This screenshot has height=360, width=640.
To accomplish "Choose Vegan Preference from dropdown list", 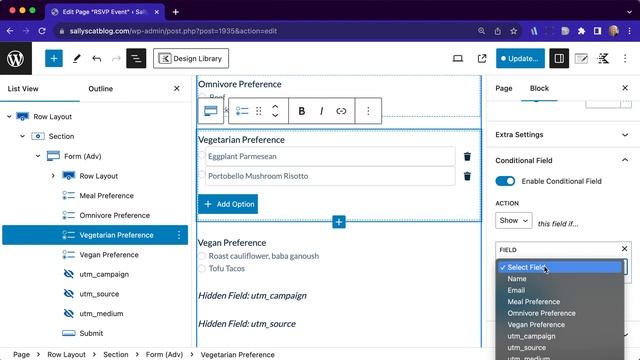I will click(x=536, y=324).
